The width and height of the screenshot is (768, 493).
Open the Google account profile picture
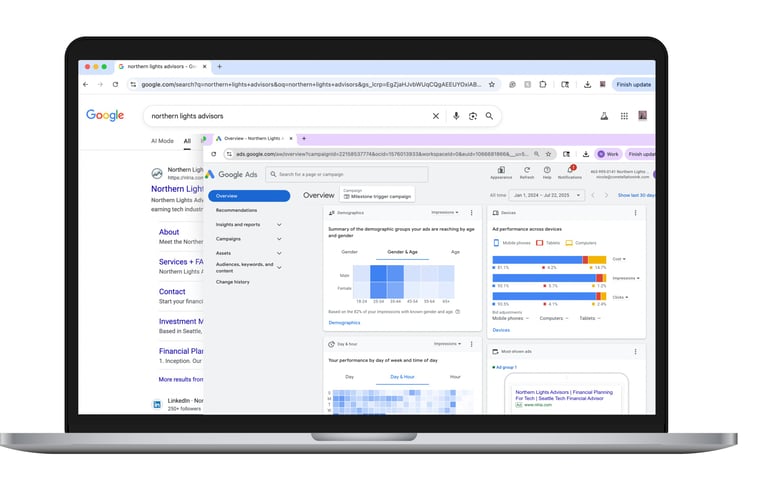(x=643, y=116)
